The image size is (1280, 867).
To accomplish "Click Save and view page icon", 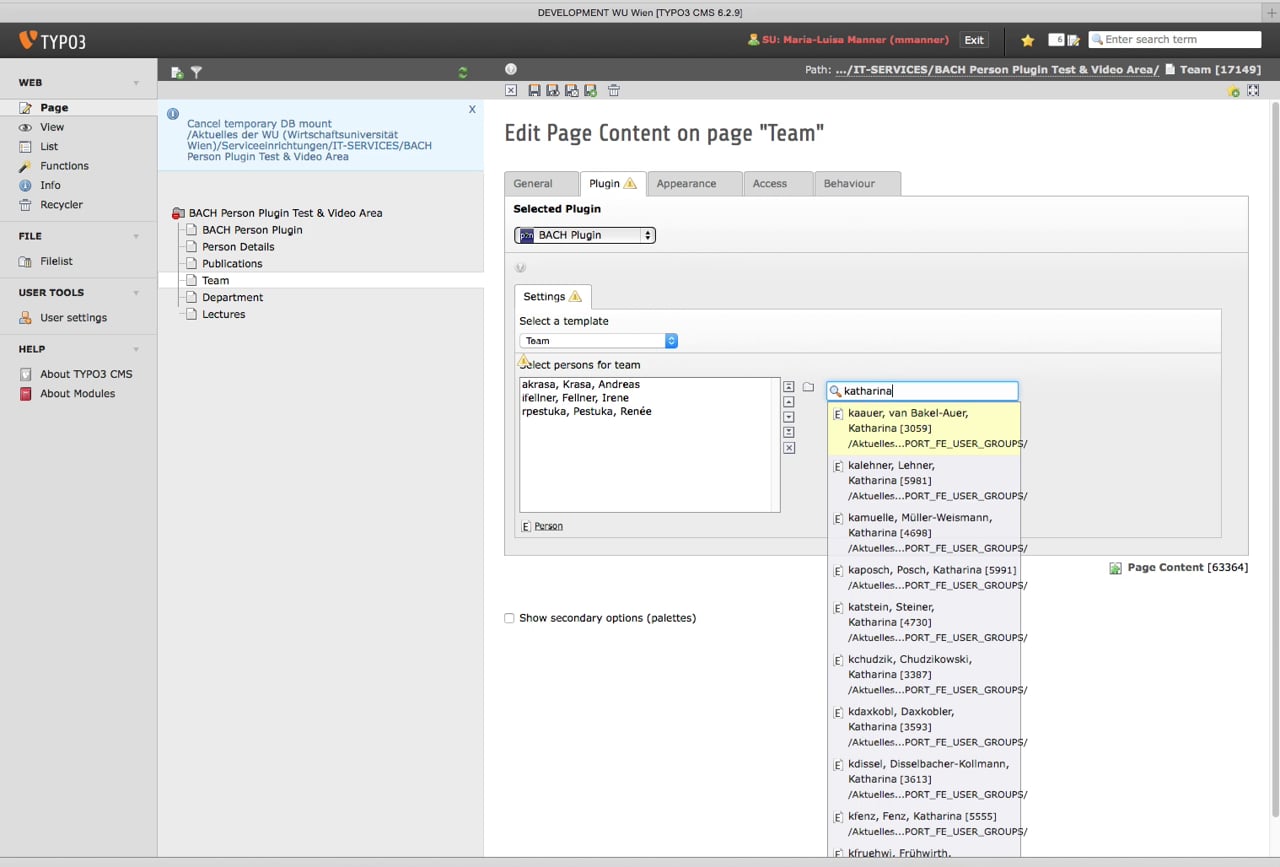I will tap(553, 90).
